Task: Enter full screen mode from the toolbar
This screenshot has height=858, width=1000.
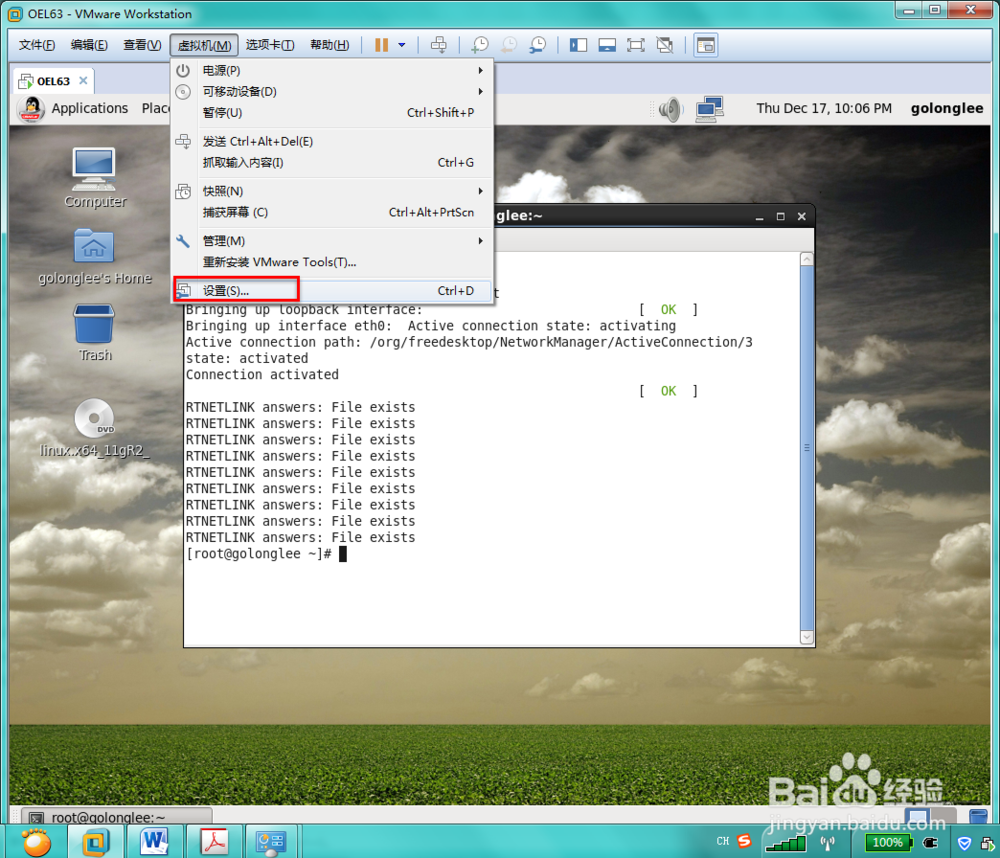Action: 636,44
